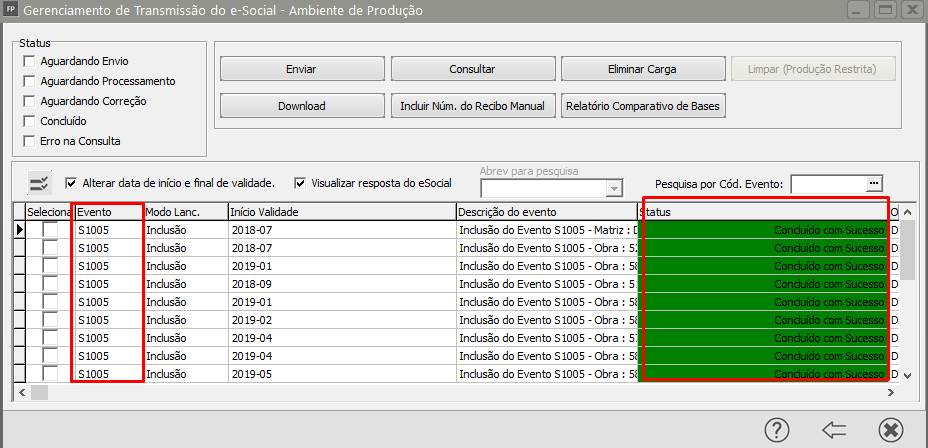The height and width of the screenshot is (448, 928).
Task: Click the select-all checklist icon
Action: click(39, 182)
